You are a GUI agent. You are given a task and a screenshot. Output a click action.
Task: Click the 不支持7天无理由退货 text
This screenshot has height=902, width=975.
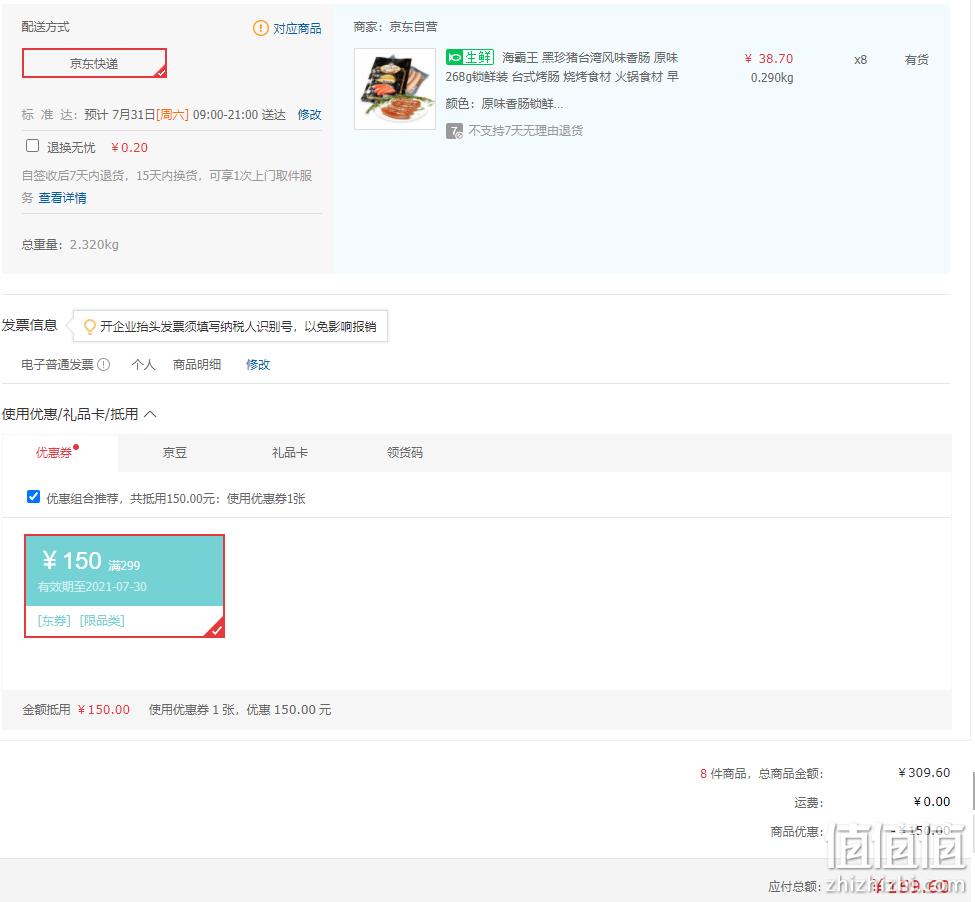coord(525,131)
